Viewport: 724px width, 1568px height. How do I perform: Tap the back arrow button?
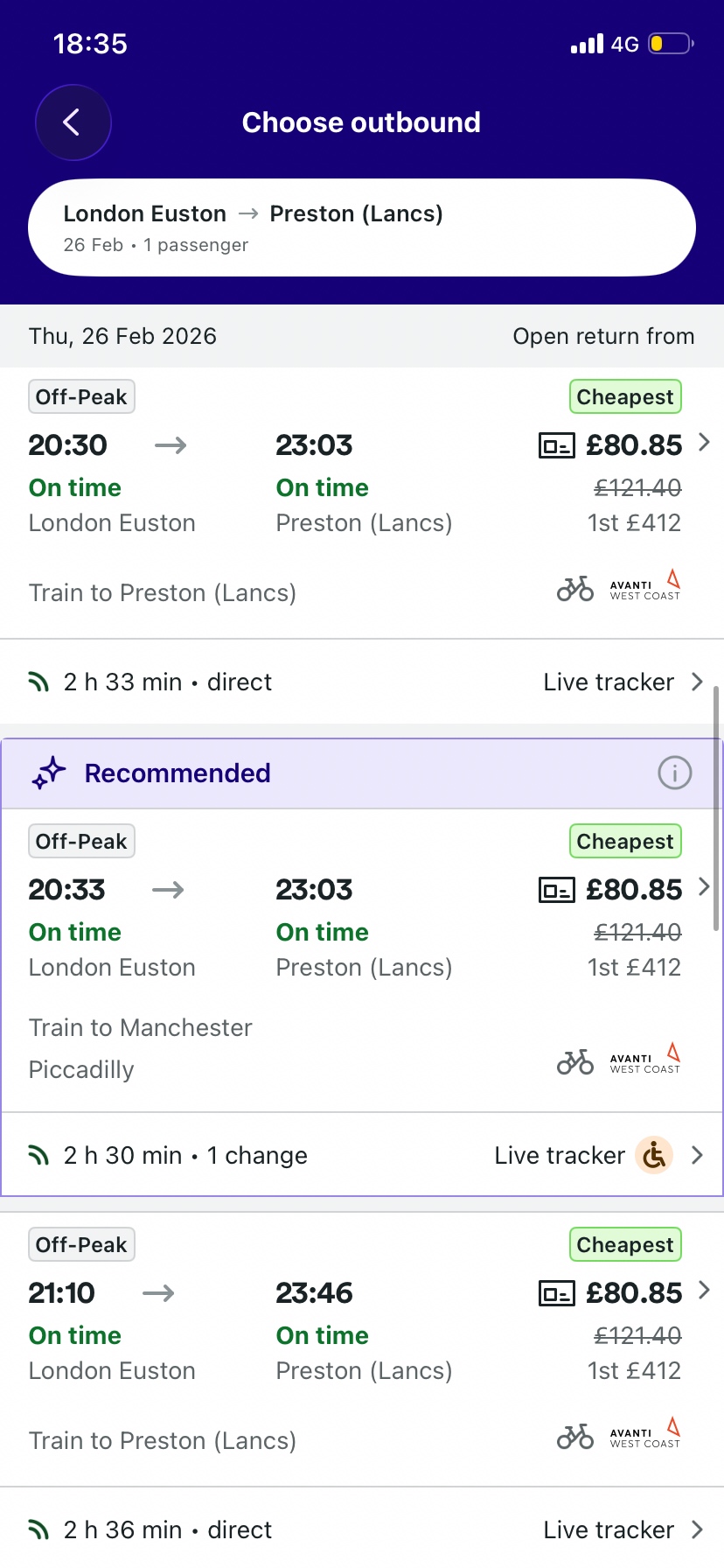click(73, 122)
